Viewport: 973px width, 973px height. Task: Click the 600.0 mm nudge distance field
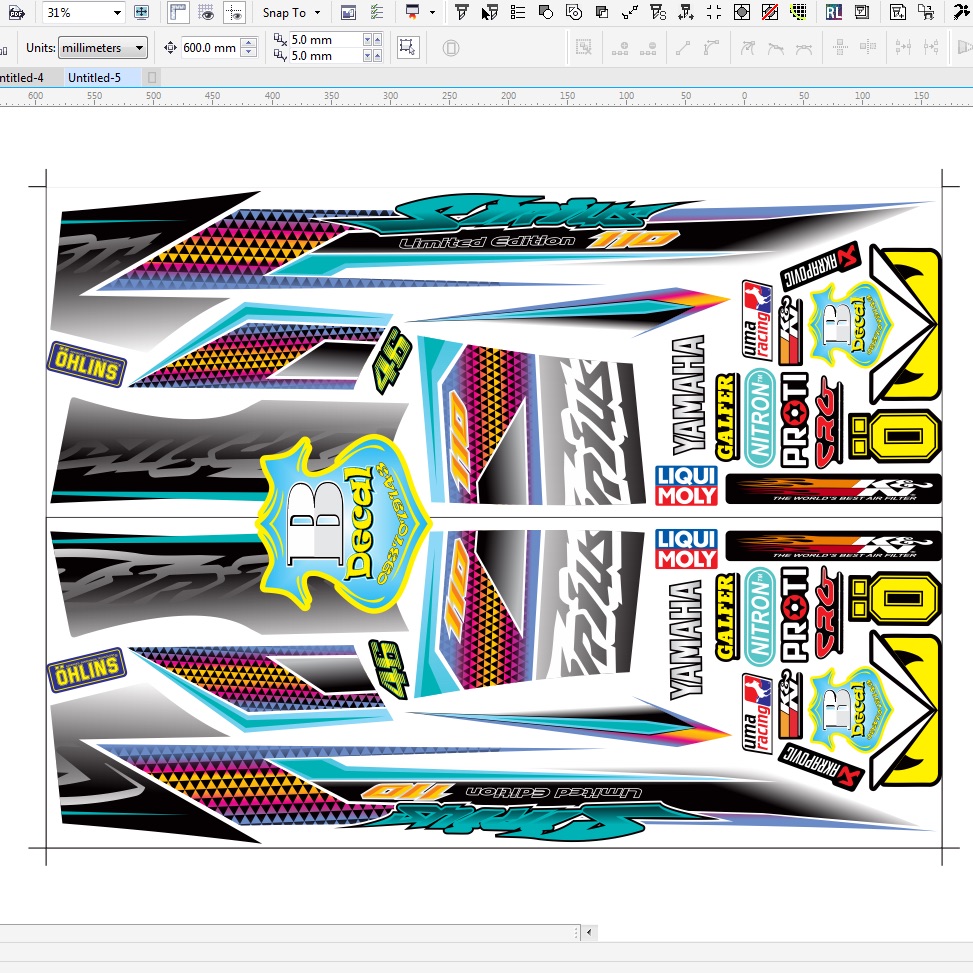click(210, 48)
